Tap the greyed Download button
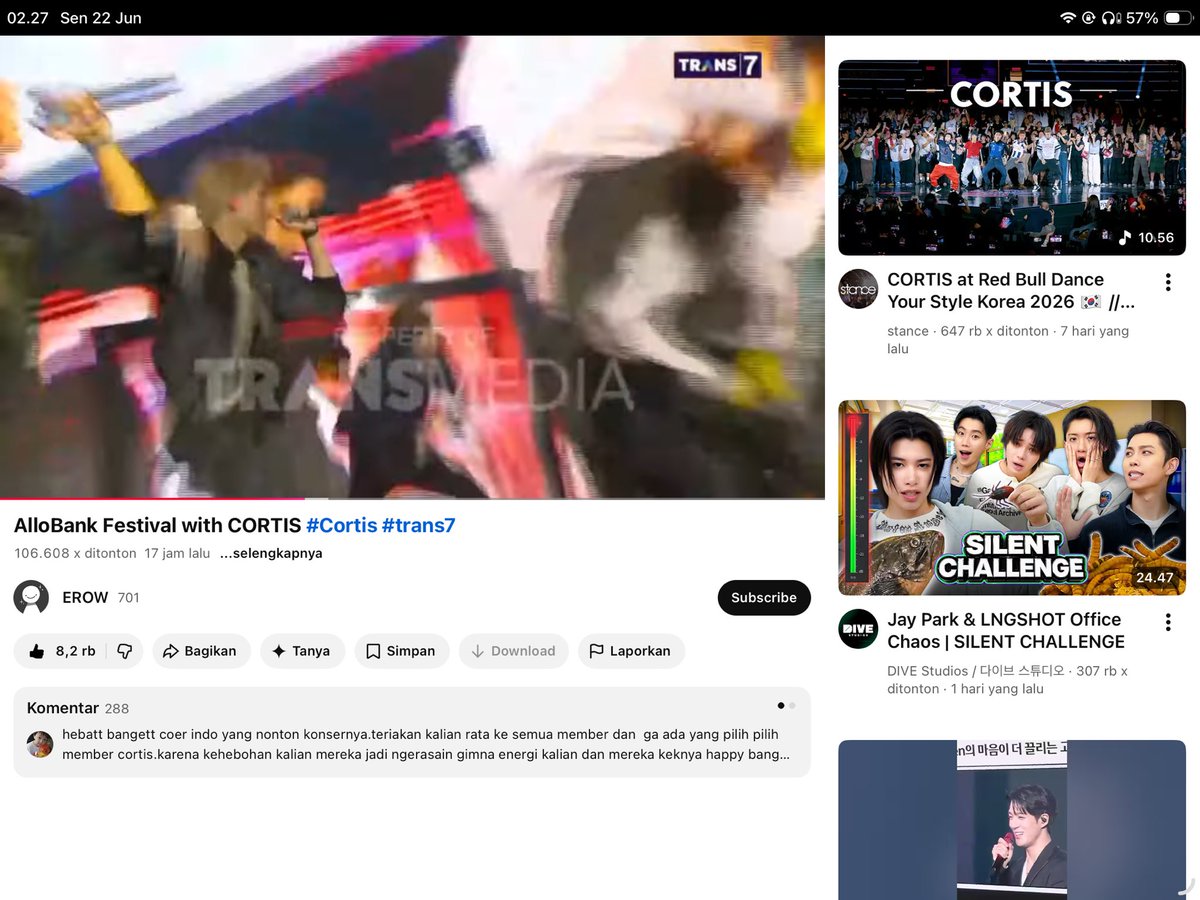 pyautogui.click(x=514, y=651)
